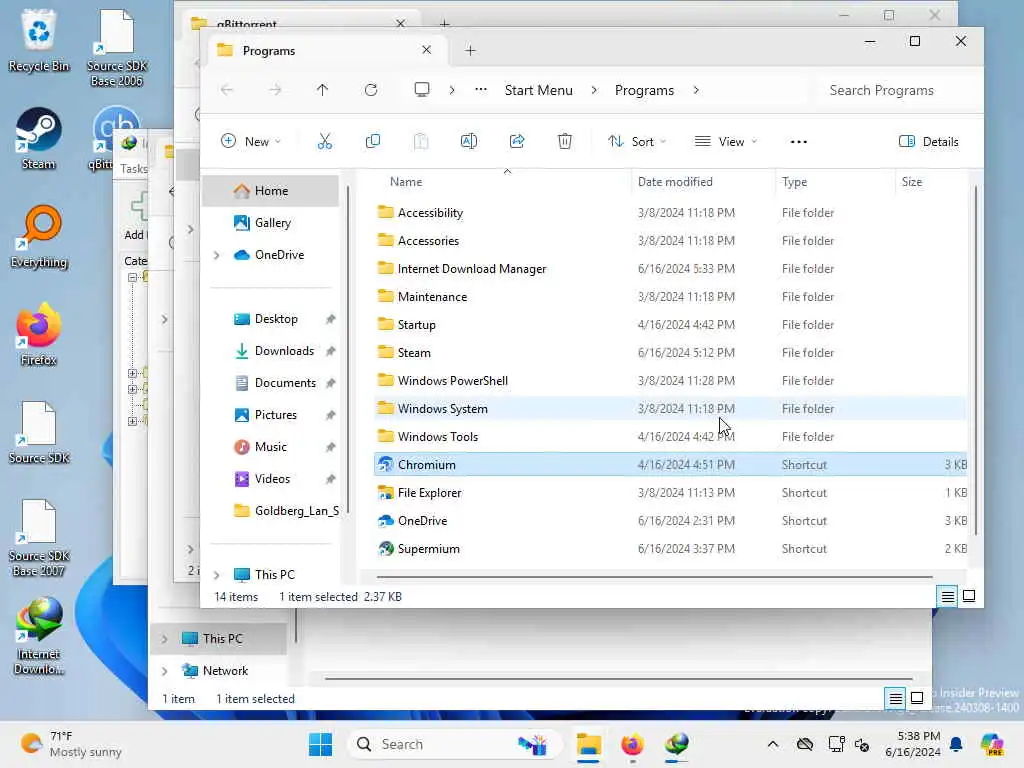Select the Internet Download Manager folder

pyautogui.click(x=670, y=269)
